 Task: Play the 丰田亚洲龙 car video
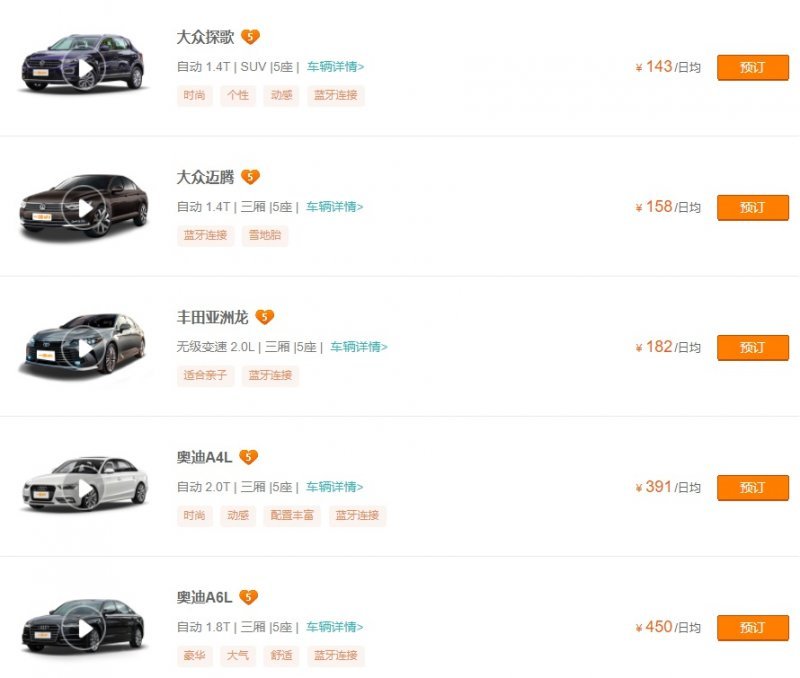pyautogui.click(x=85, y=348)
